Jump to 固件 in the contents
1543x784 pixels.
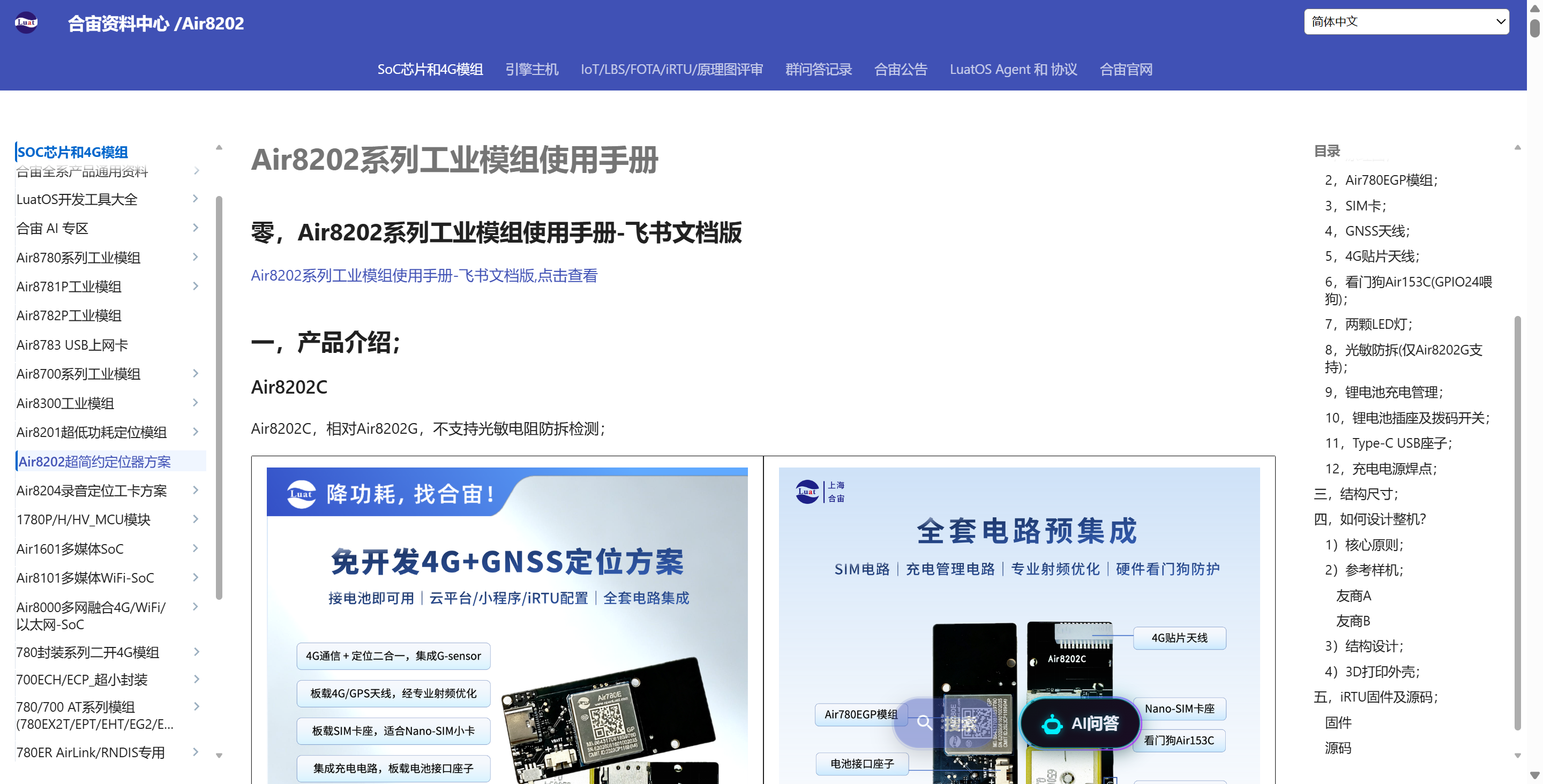(1338, 723)
